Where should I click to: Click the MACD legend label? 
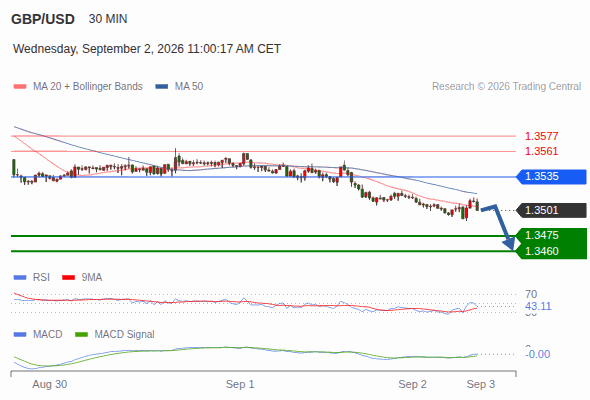point(47,335)
